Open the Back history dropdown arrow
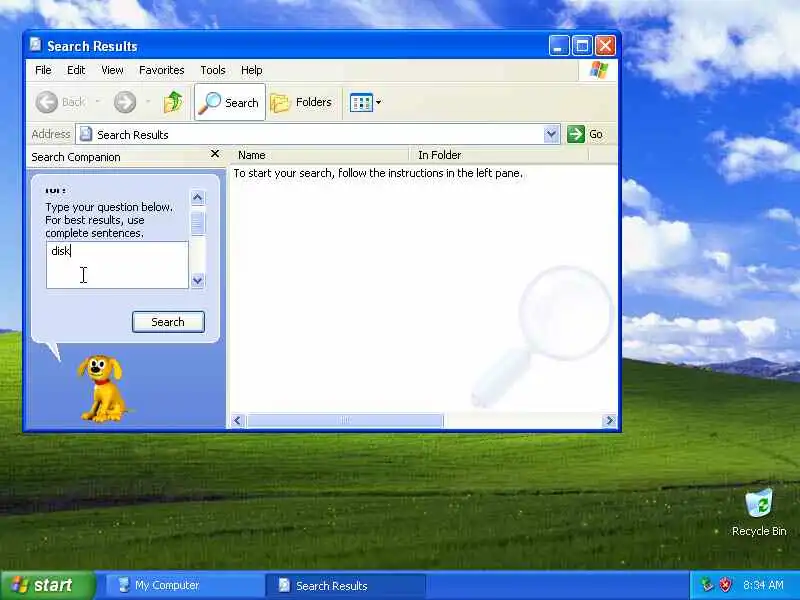Image resolution: width=800 pixels, height=600 pixels. click(x=97, y=102)
